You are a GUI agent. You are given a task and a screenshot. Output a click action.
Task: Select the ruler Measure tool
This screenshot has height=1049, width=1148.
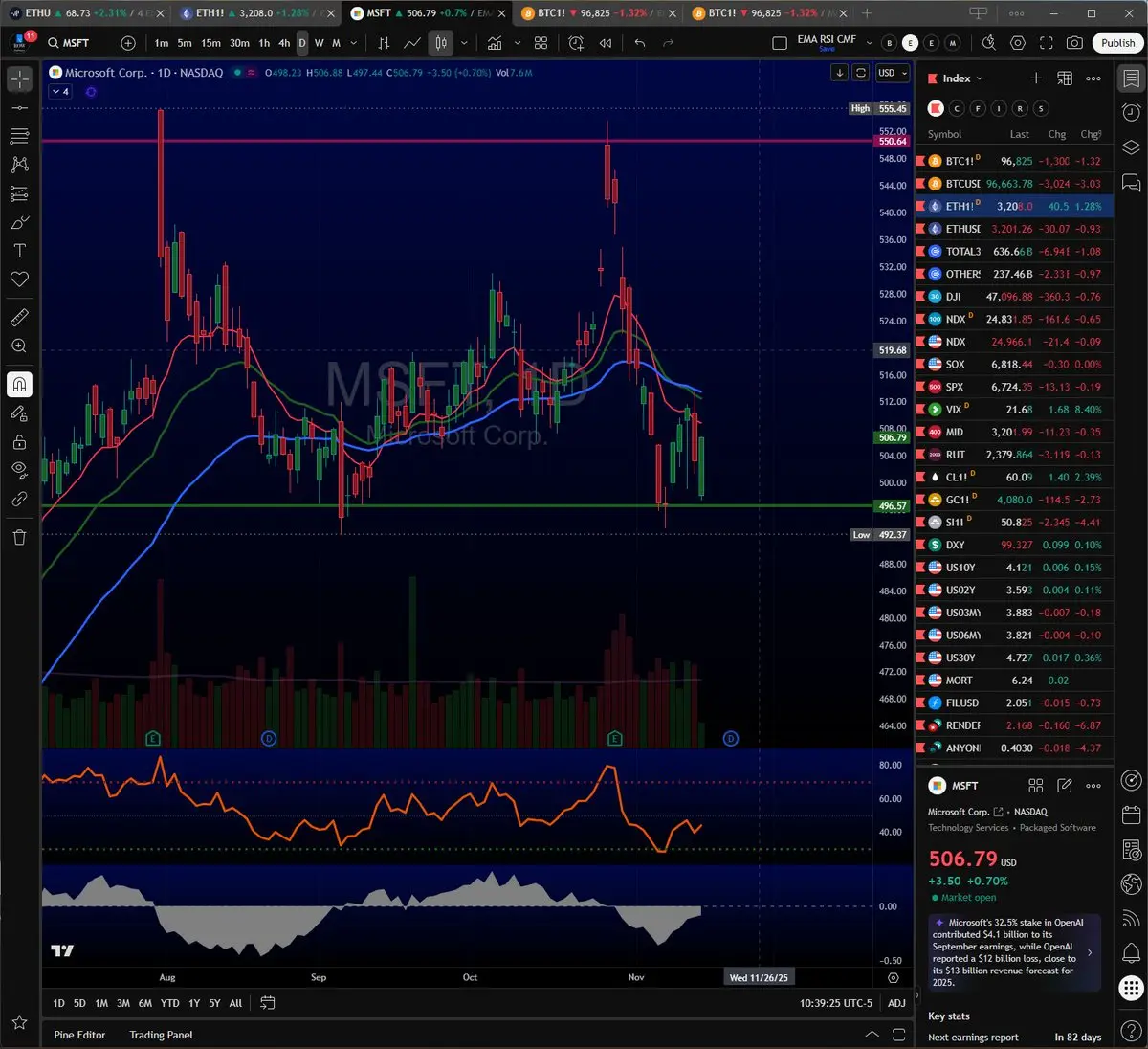point(19,317)
